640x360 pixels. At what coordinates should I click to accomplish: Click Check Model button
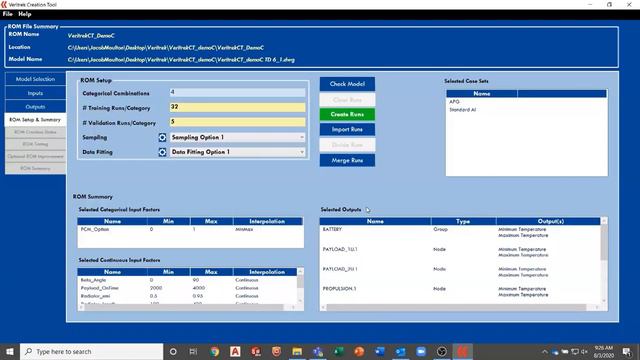(347, 84)
